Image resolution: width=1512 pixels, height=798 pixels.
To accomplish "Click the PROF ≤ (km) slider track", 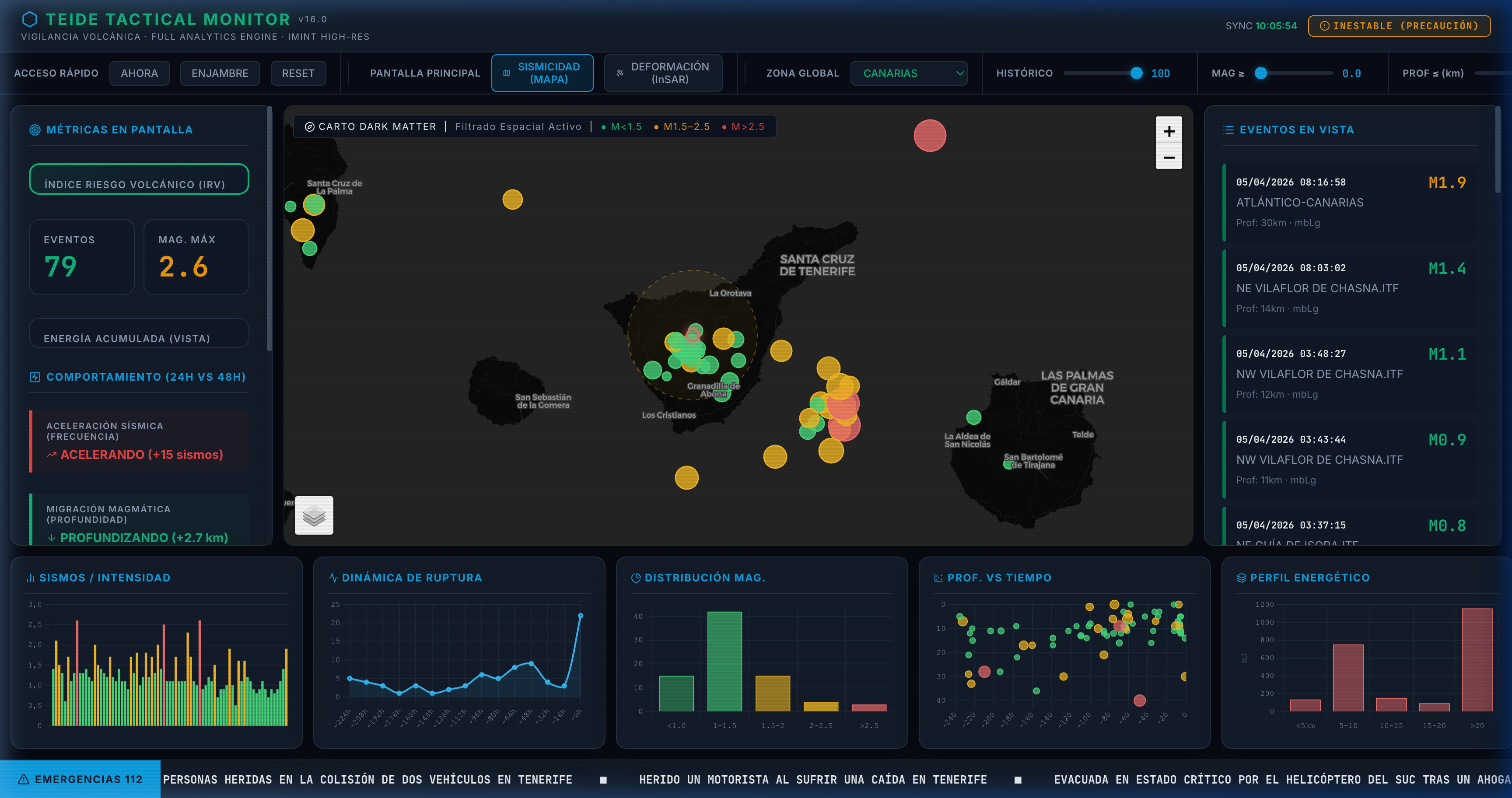I will (1493, 73).
